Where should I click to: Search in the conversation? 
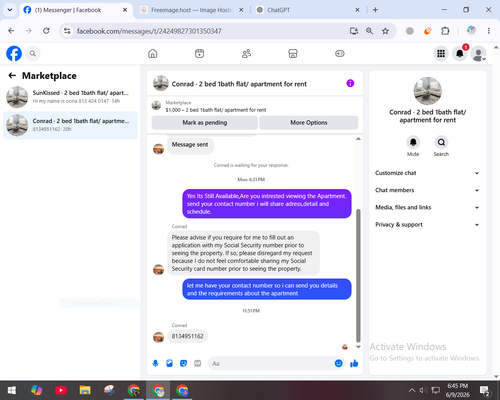pyautogui.click(x=441, y=142)
